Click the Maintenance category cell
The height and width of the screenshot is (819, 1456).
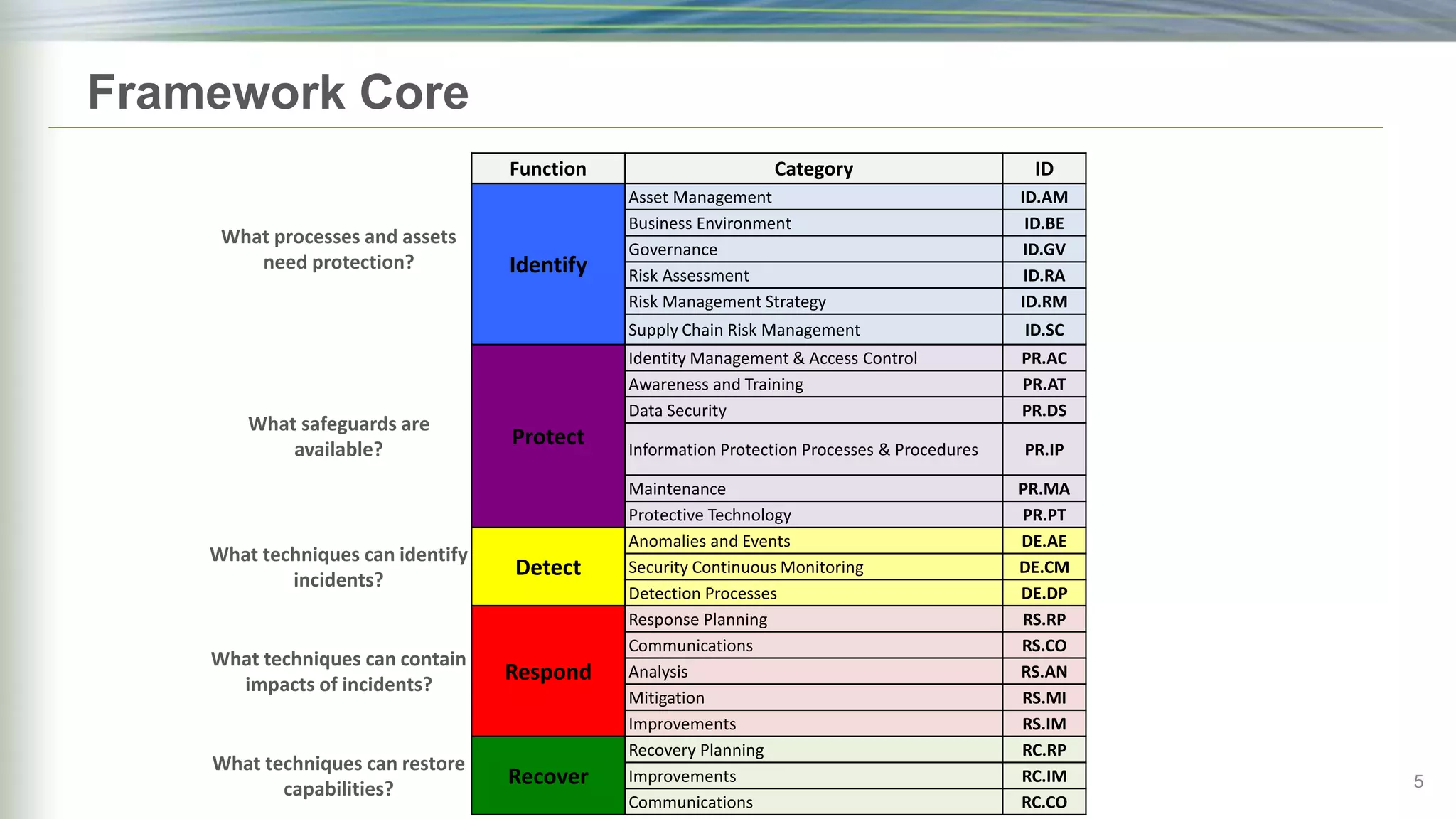pyautogui.click(x=814, y=488)
